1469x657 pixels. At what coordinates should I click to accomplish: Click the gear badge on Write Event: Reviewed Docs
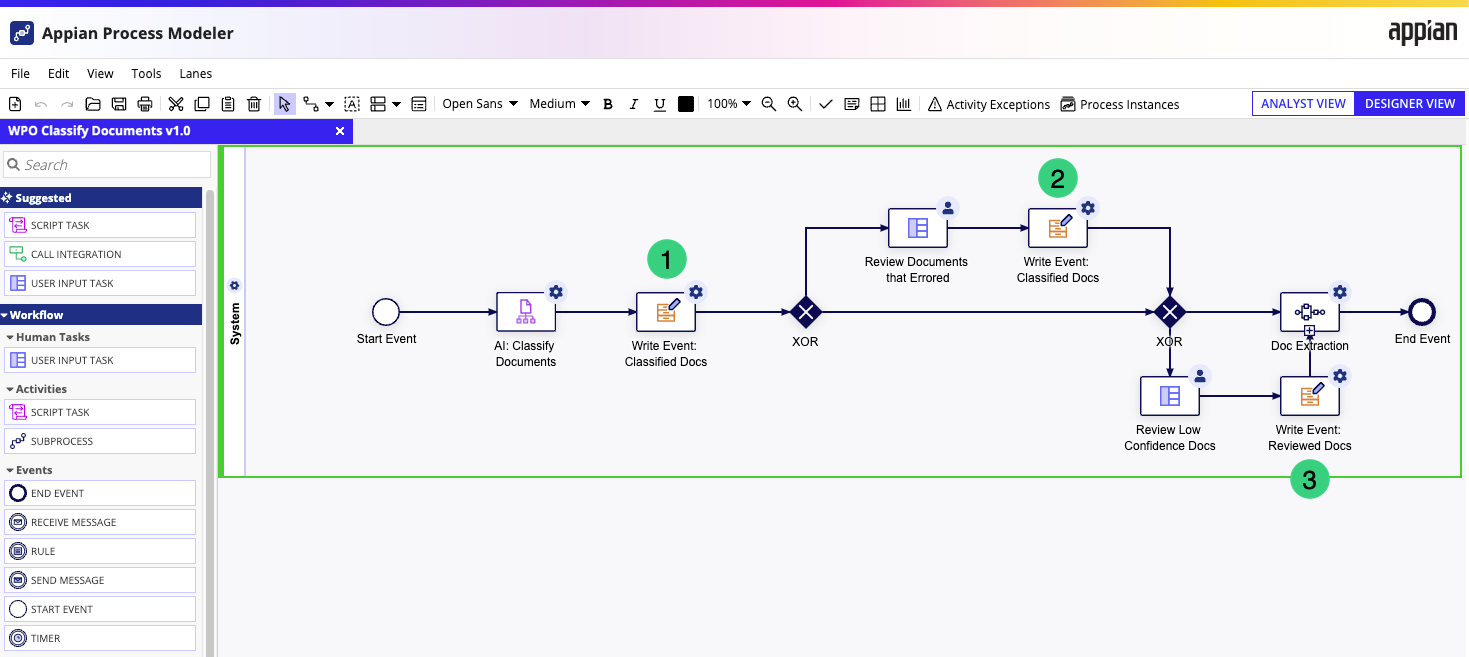pyautogui.click(x=1340, y=376)
